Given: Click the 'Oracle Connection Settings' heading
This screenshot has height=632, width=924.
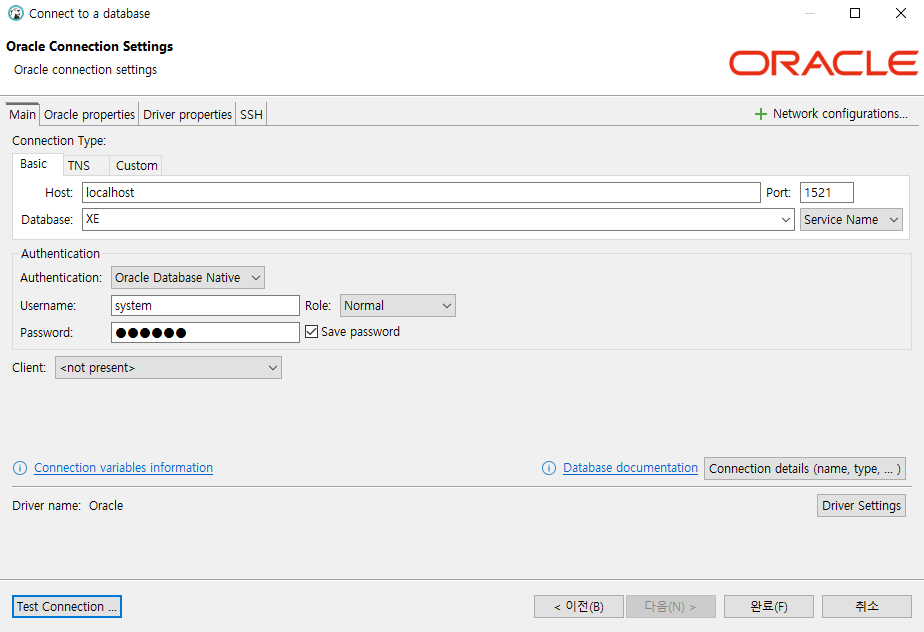Looking at the screenshot, I should click(x=90, y=47).
